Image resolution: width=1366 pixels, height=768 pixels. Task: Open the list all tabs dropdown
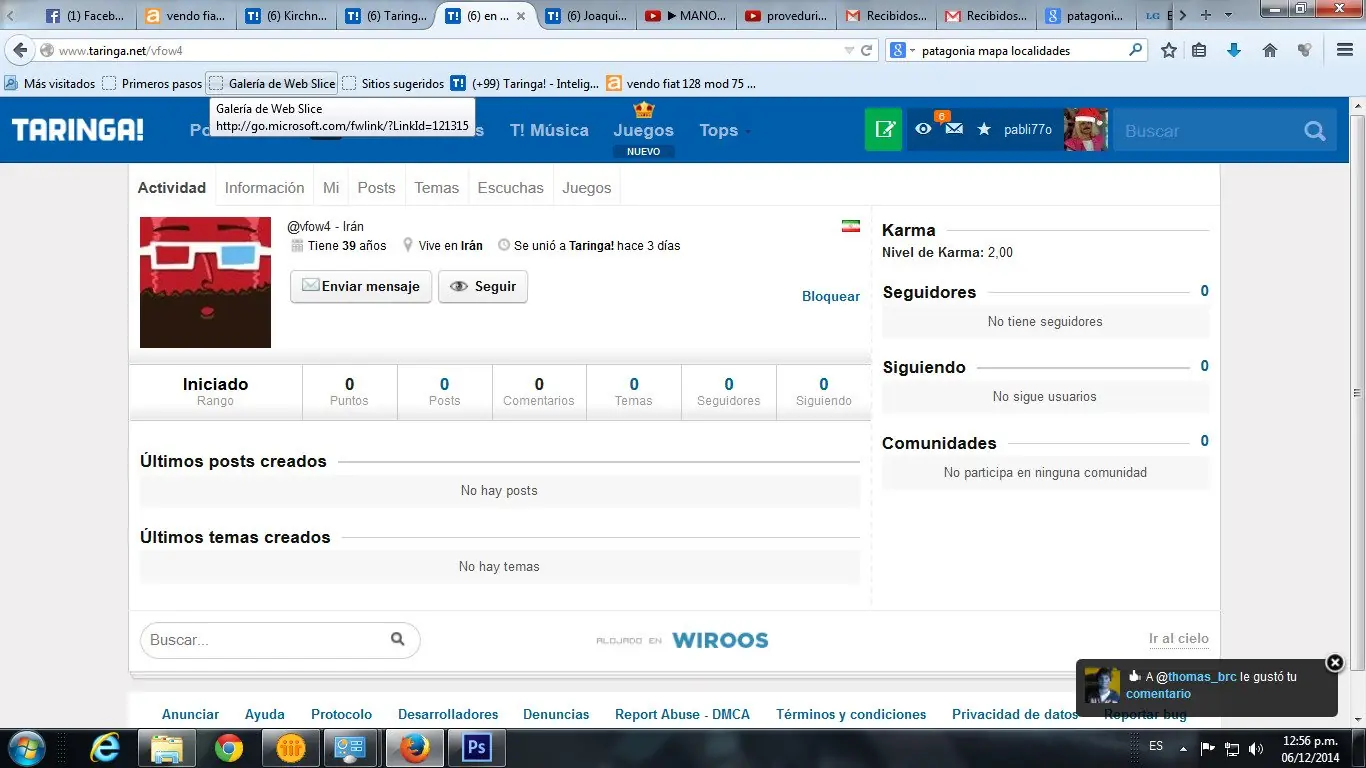1229,15
